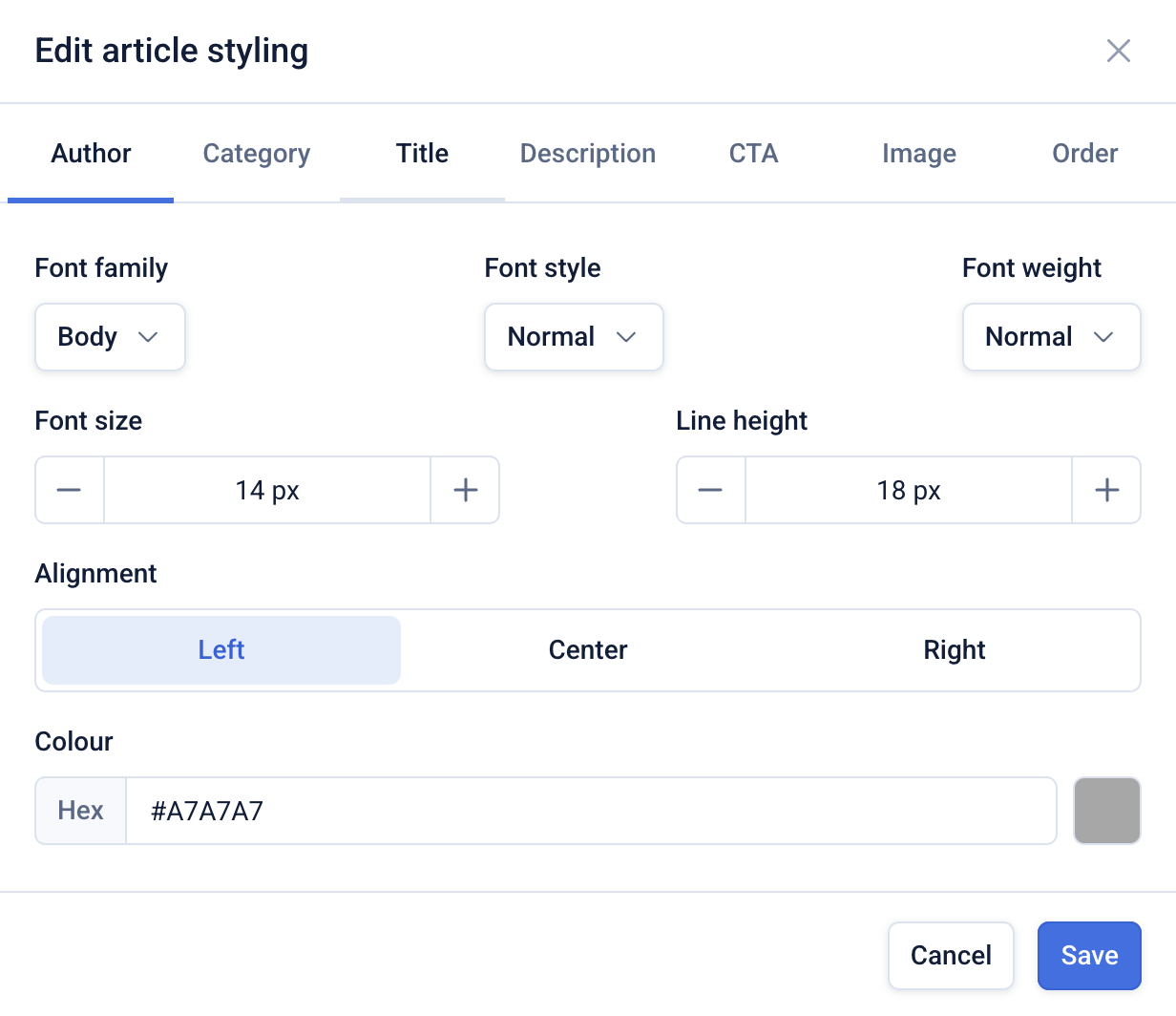Open the Title tab
The height and width of the screenshot is (1016, 1176).
[422, 154]
